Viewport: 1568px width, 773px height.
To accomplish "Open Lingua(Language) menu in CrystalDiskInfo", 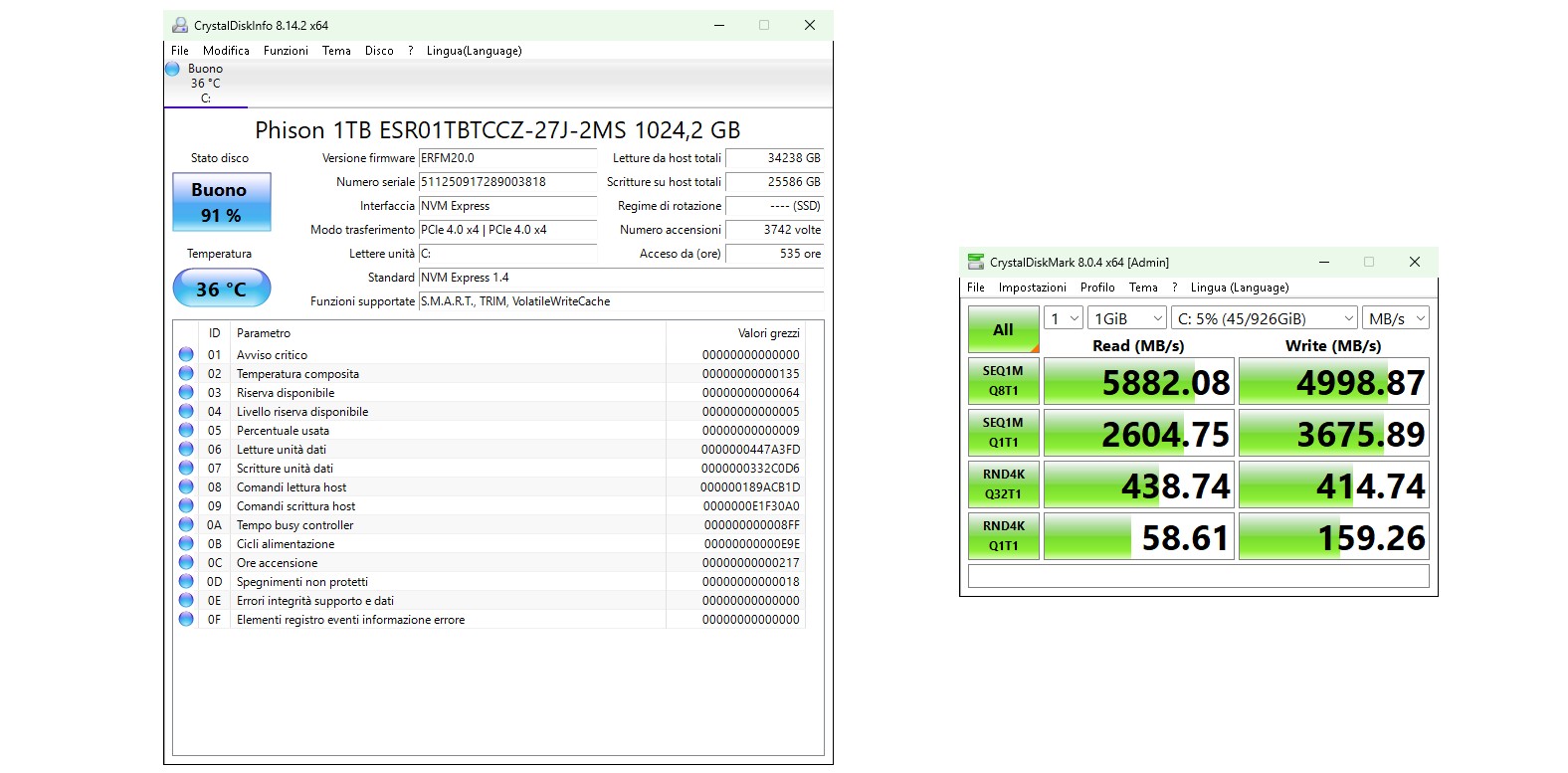I will (x=474, y=51).
